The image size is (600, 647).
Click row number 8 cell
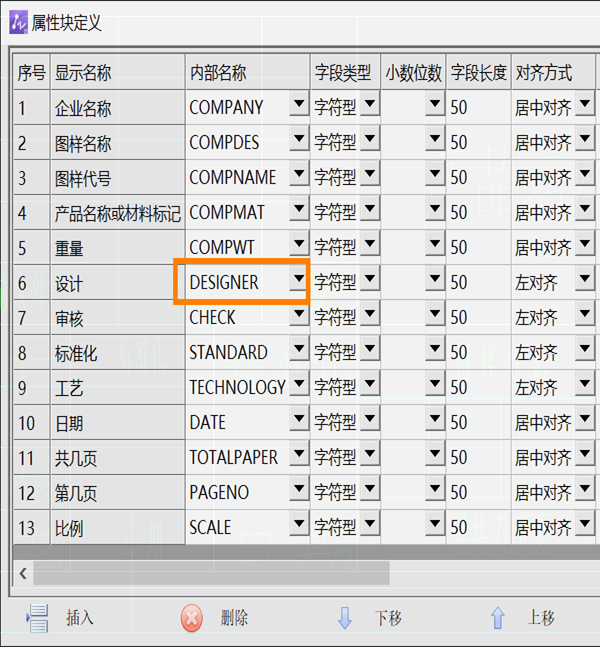[x=31, y=353]
